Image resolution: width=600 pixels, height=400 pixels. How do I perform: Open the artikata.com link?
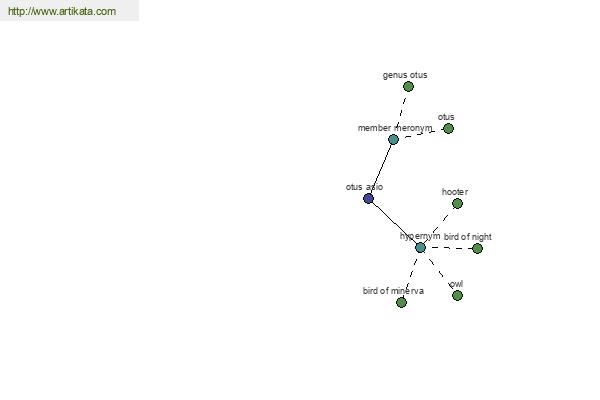tap(62, 11)
